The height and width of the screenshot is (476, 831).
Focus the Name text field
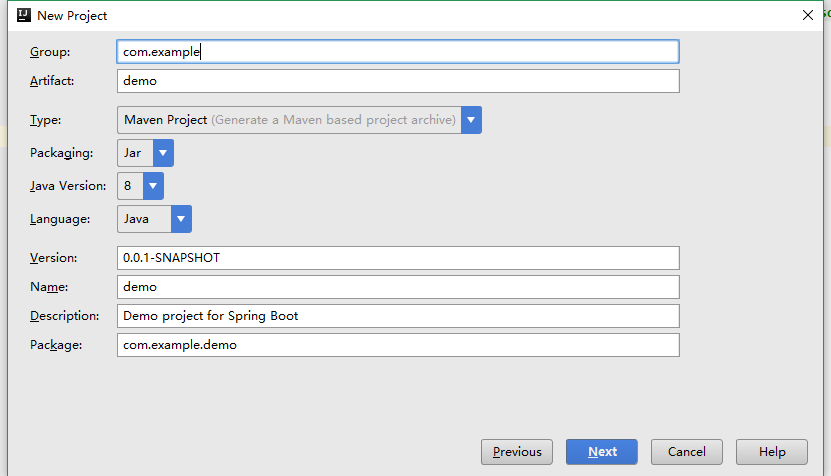398,287
